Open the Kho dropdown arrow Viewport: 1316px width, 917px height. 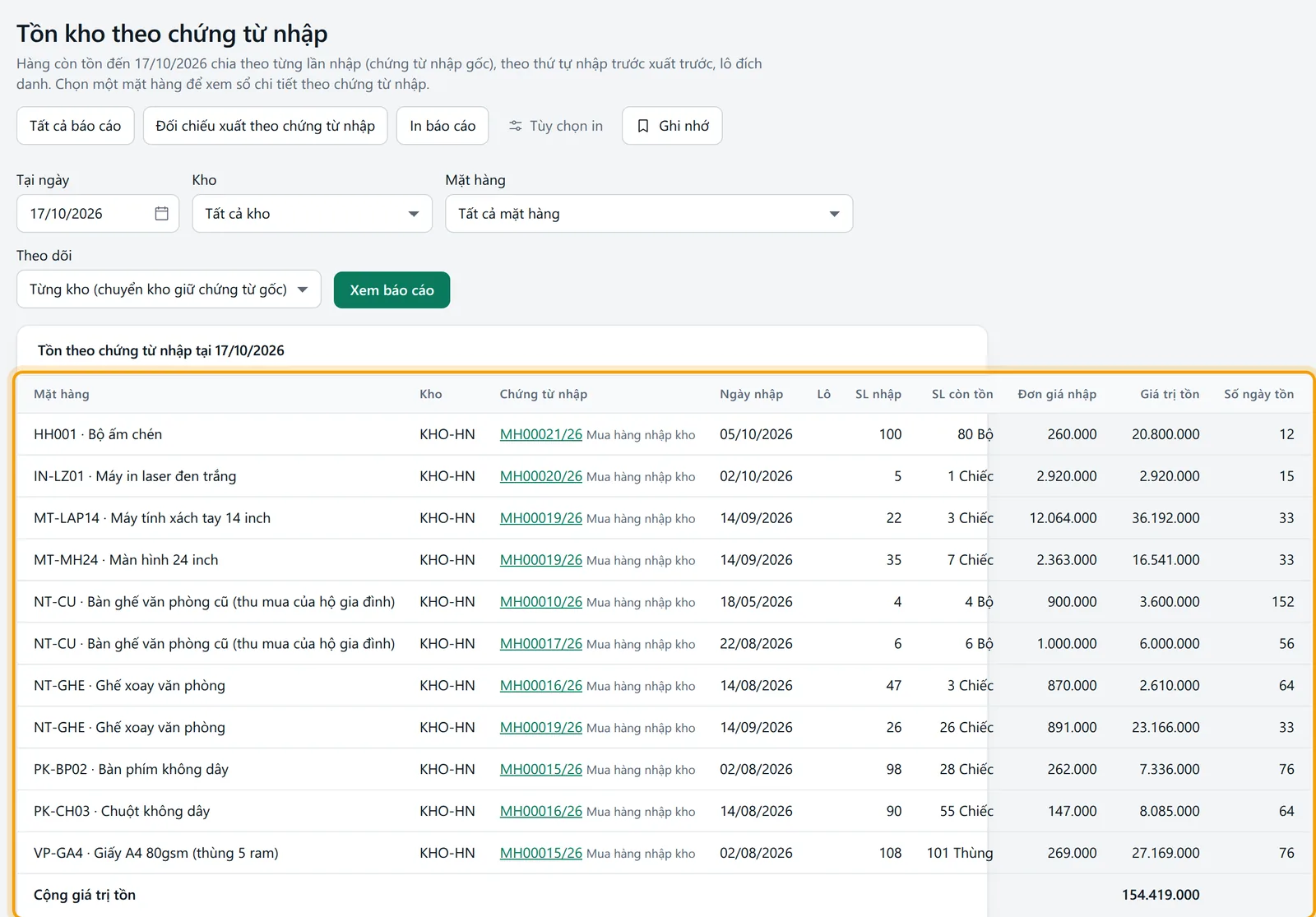[x=414, y=214]
